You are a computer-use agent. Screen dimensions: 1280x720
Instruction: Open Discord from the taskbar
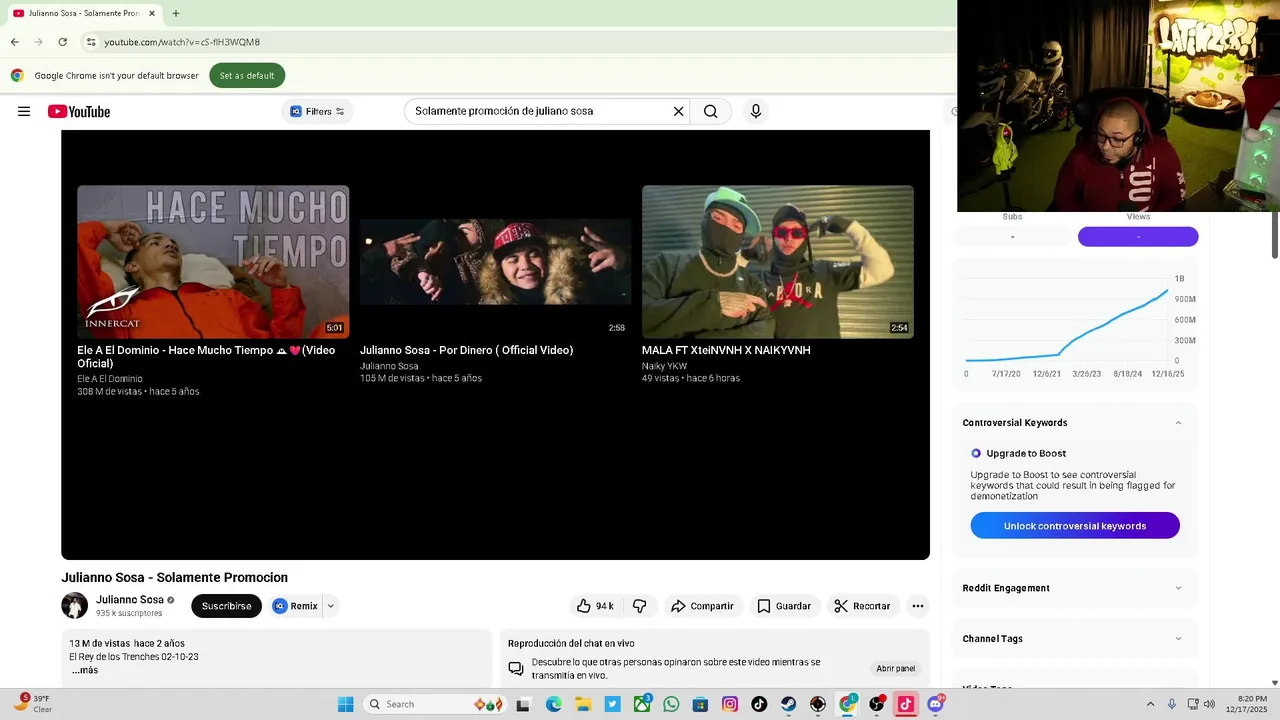point(935,704)
